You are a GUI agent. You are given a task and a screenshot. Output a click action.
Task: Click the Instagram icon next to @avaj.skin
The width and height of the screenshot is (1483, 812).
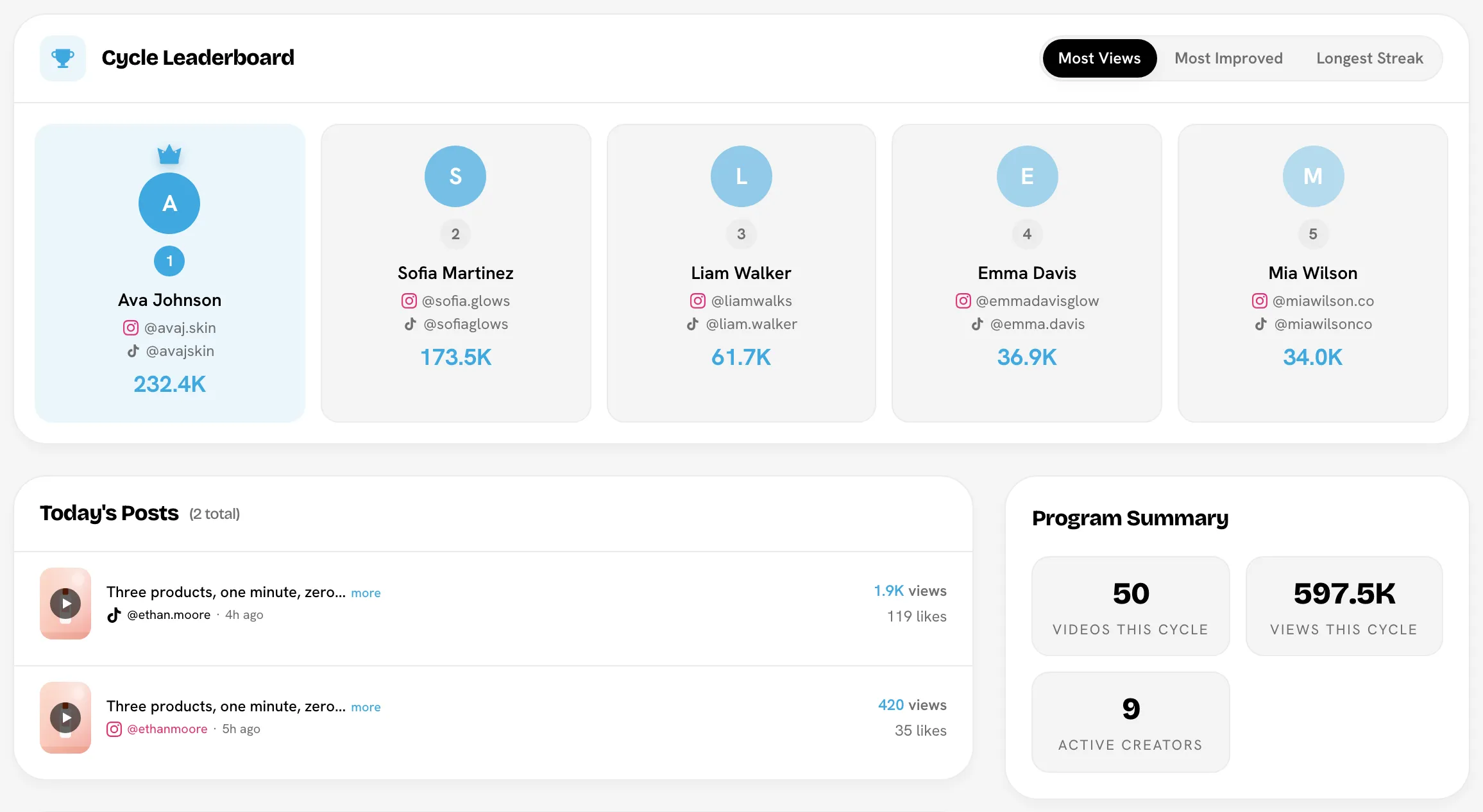tap(131, 328)
